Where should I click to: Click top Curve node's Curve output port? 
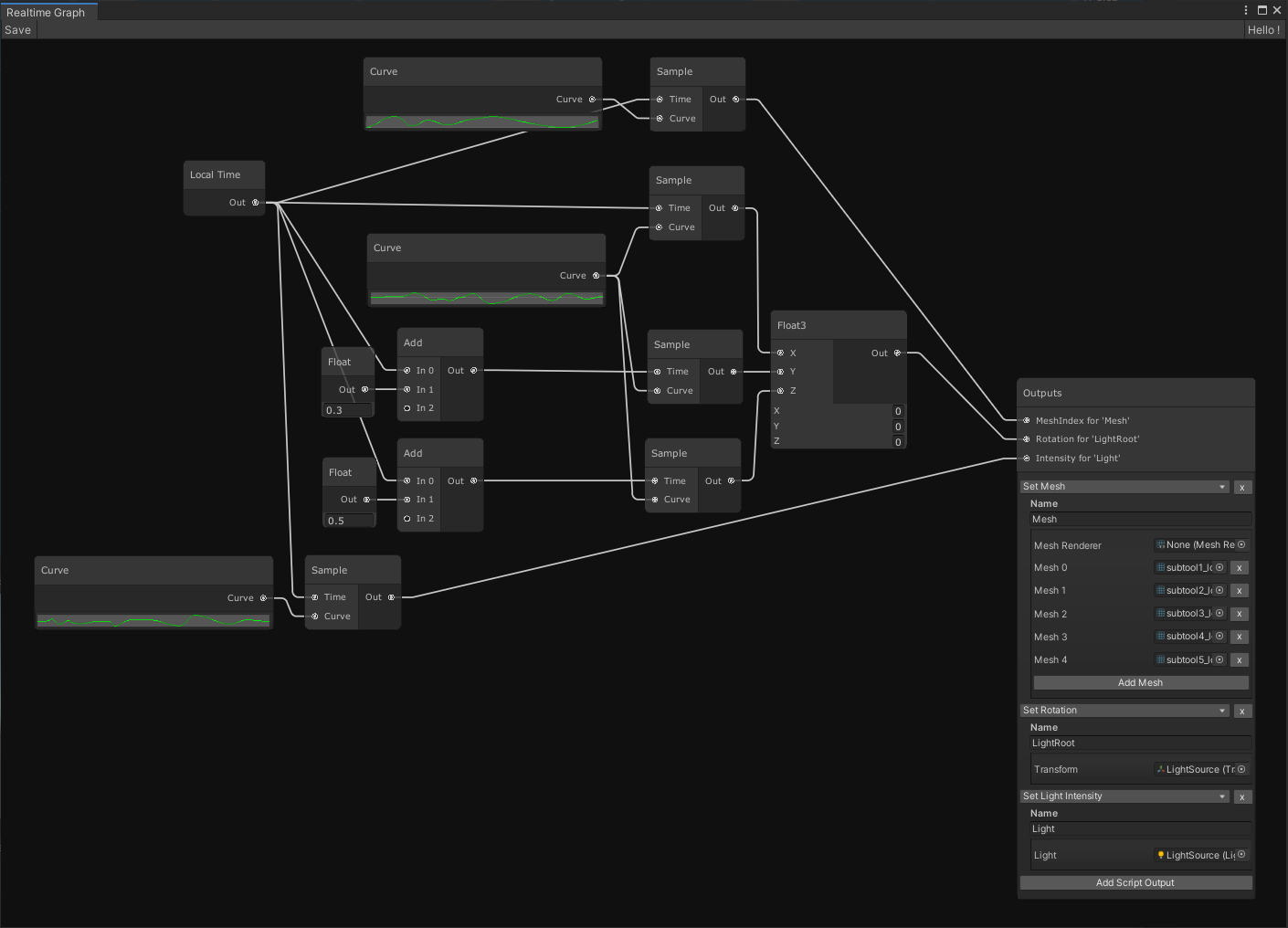tap(592, 100)
